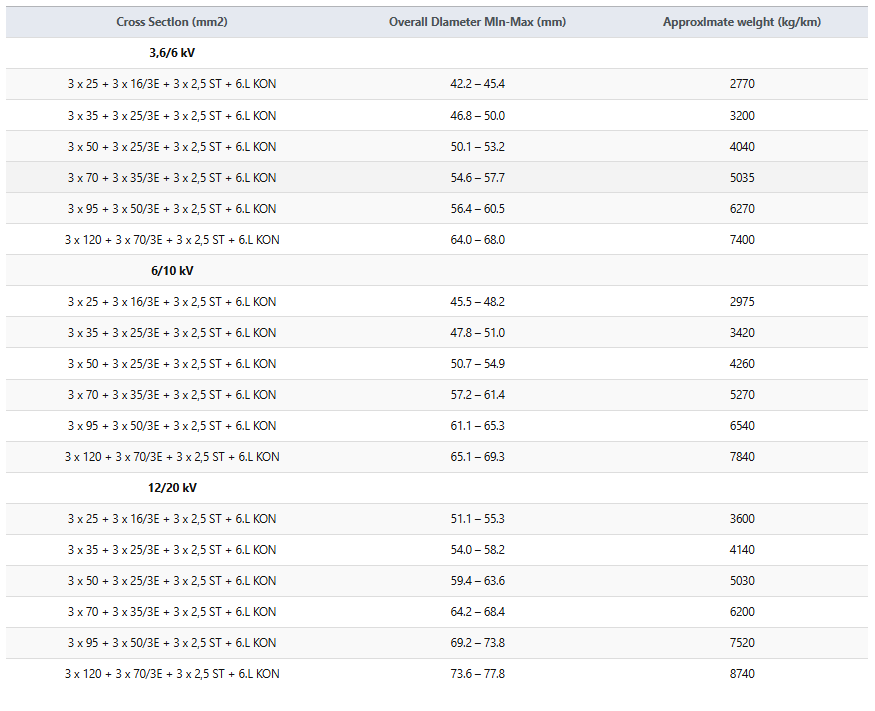Select the weight cell 7840
This screenshot has height=711, width=875.
(x=742, y=457)
